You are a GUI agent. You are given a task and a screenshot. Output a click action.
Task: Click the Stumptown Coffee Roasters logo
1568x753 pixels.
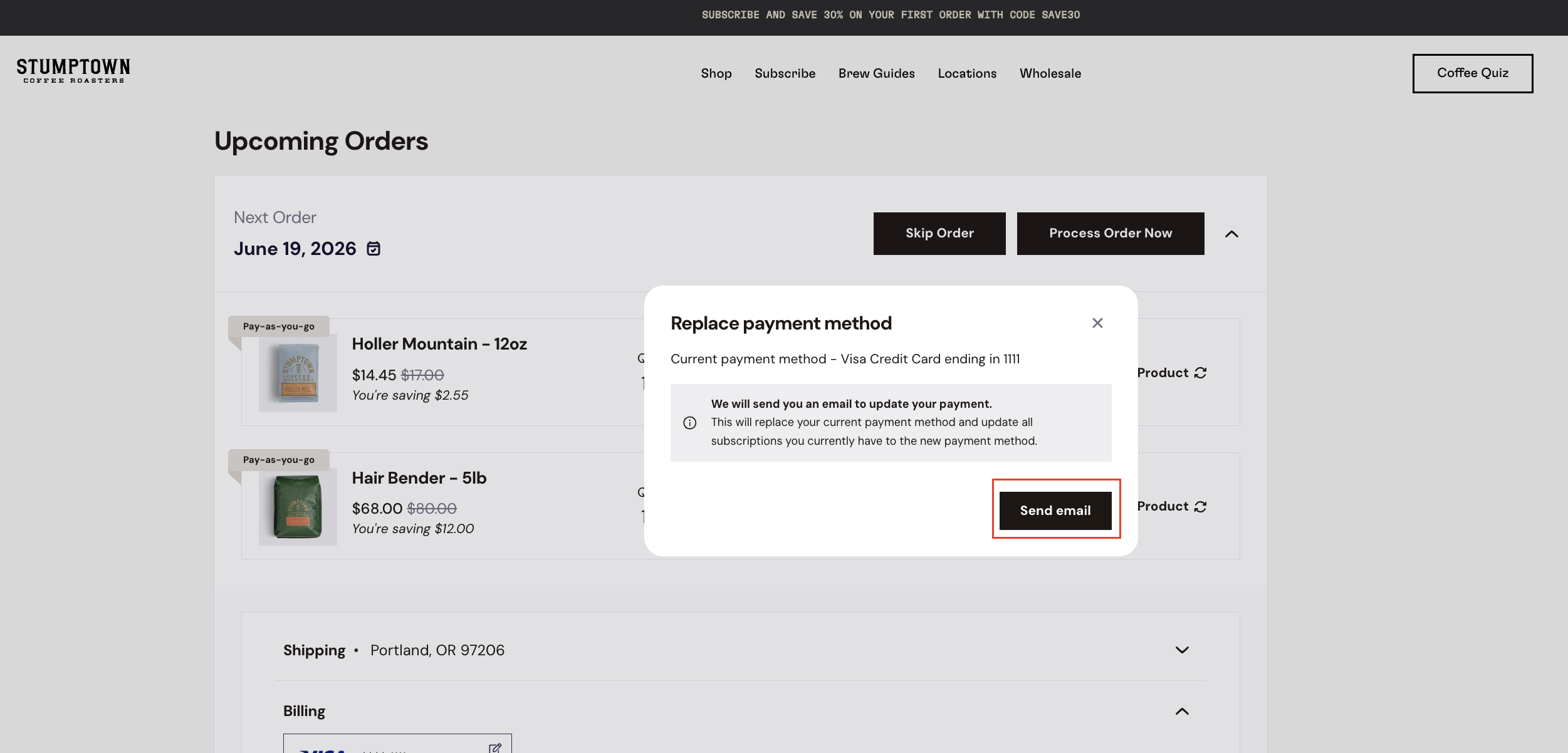pos(73,71)
